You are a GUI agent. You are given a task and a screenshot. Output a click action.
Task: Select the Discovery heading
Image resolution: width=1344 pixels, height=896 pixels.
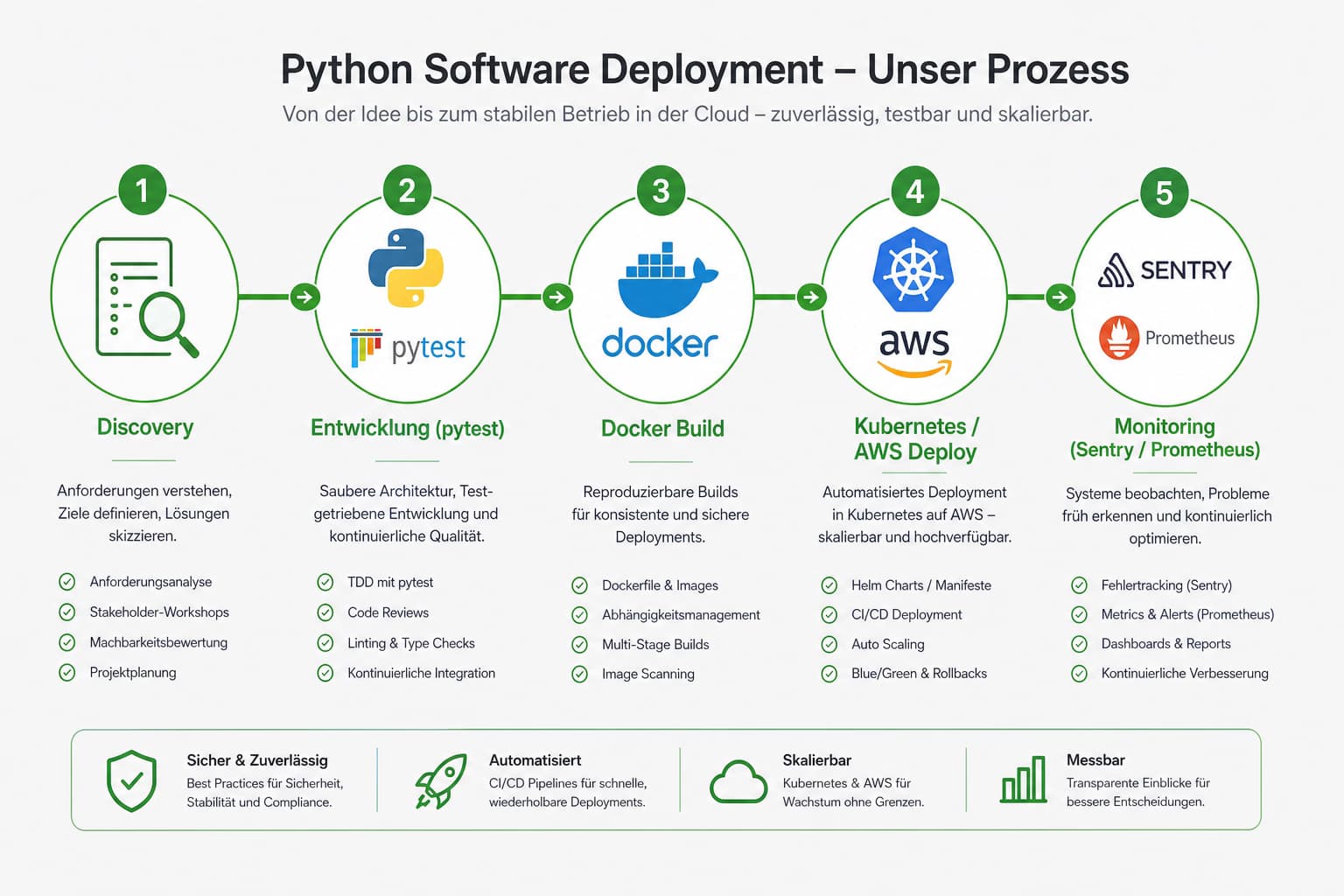click(x=145, y=427)
